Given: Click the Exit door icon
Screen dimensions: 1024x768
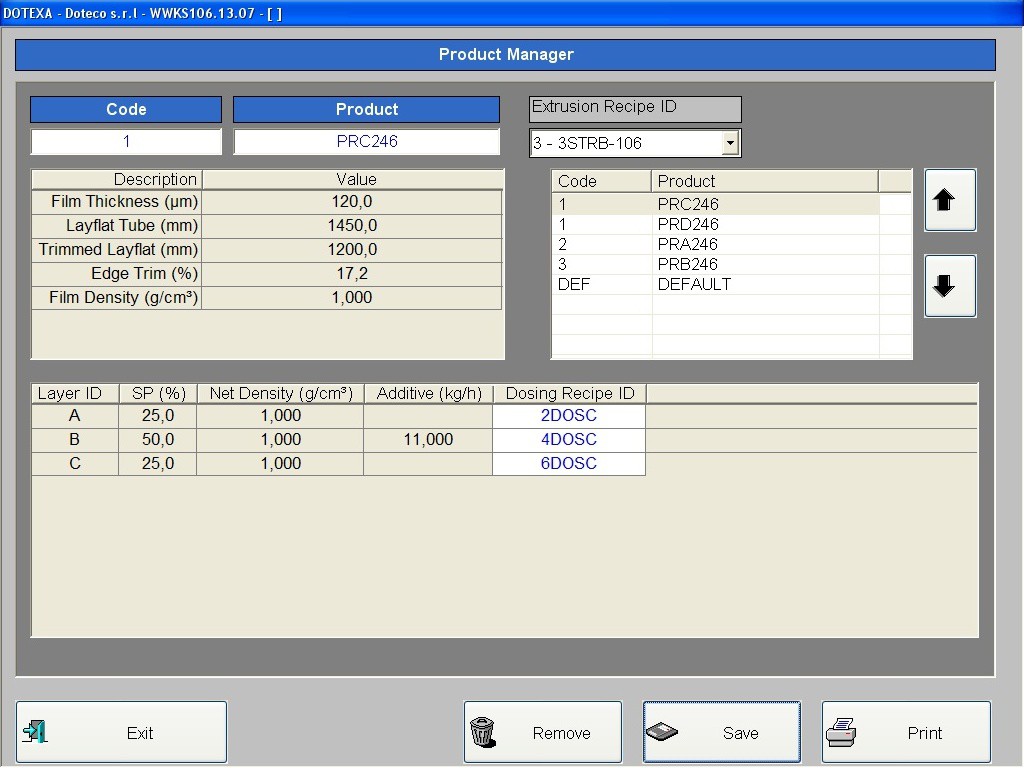Looking at the screenshot, I should pyautogui.click(x=35, y=732).
